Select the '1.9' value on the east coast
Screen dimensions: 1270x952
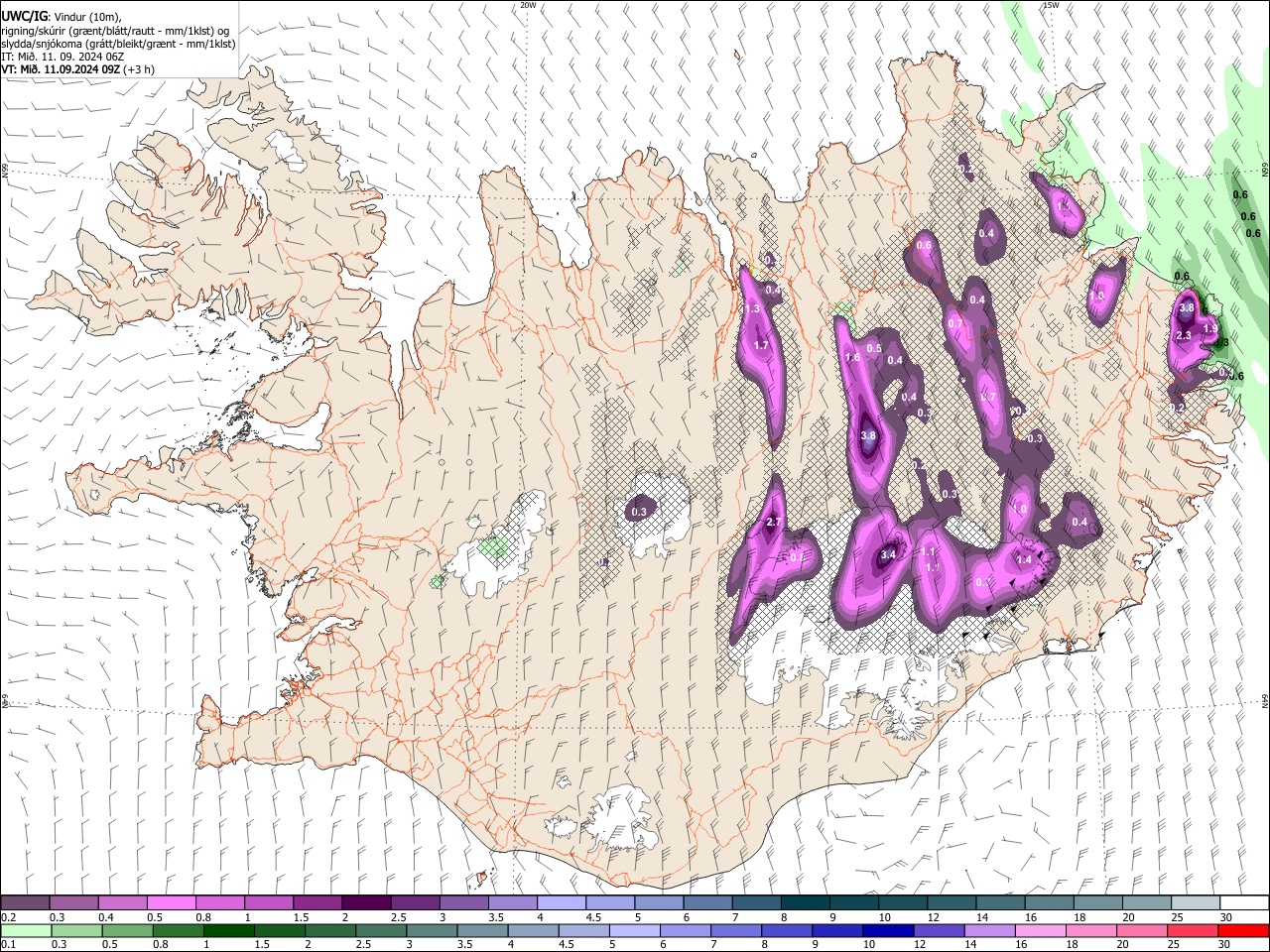(x=1209, y=329)
